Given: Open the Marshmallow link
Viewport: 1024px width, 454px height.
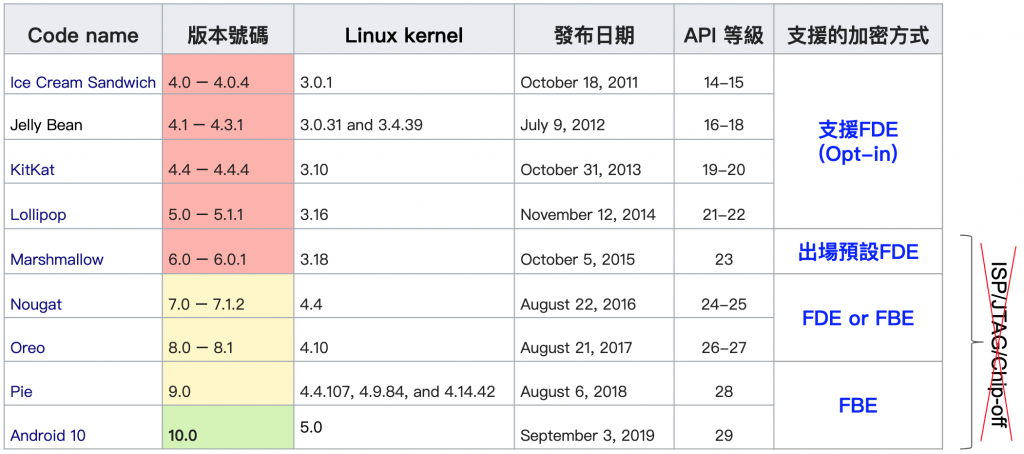Looking at the screenshot, I should coord(57,259).
